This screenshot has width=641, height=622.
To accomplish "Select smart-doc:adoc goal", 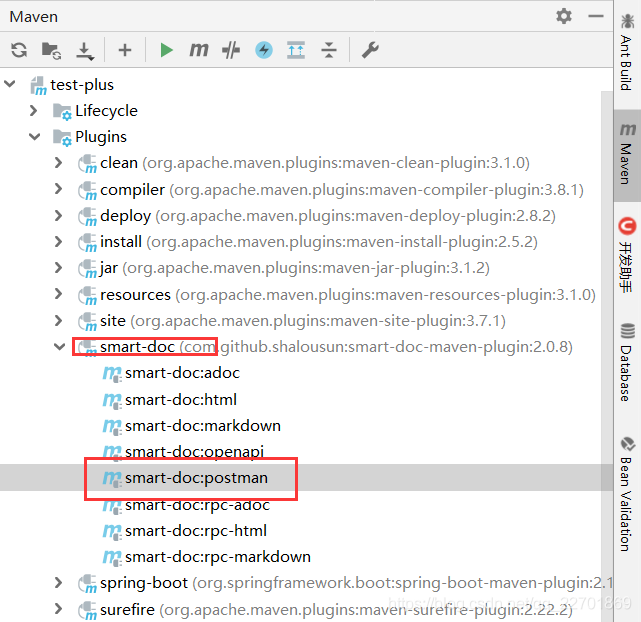I will point(182,373).
